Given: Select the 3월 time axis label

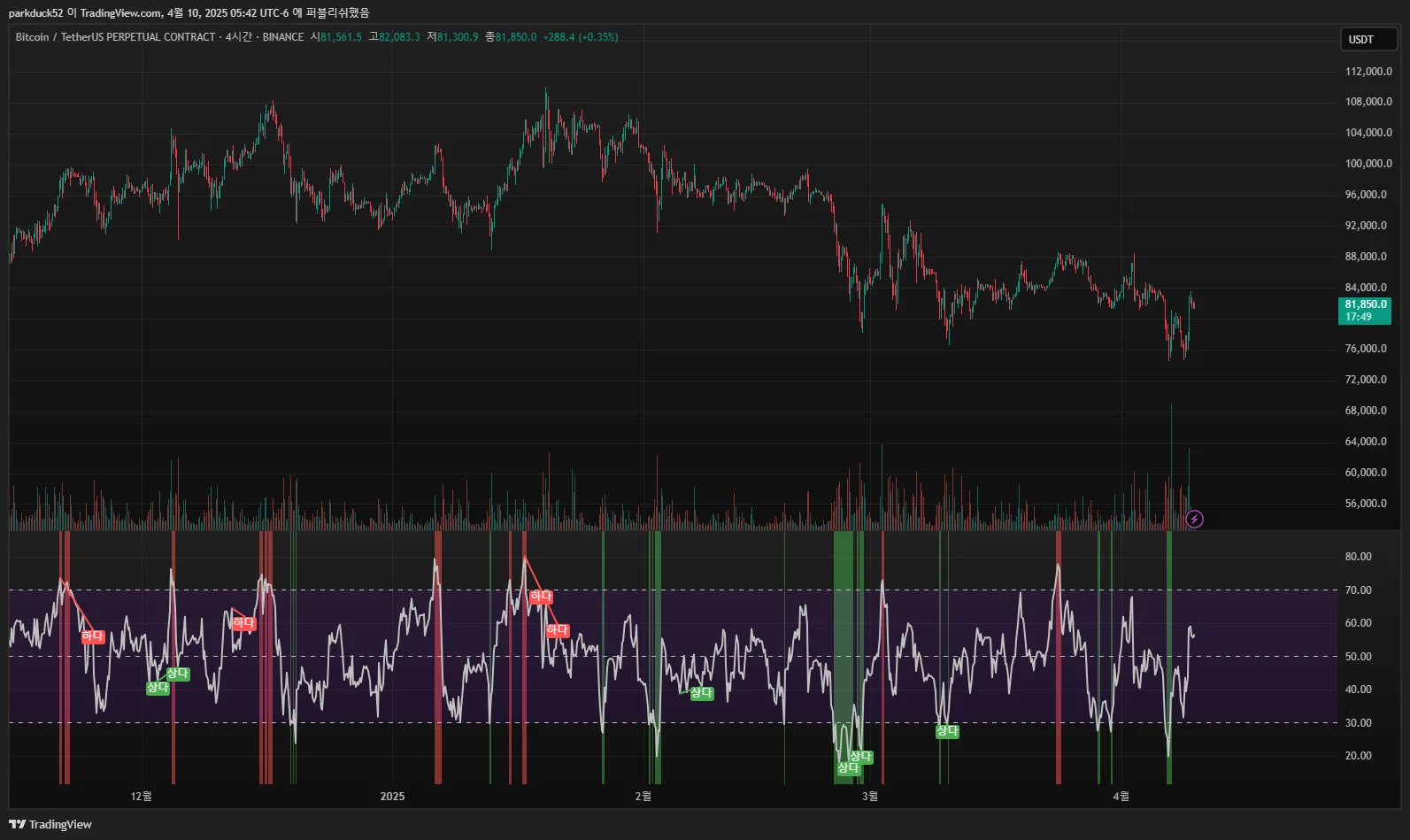Looking at the screenshot, I should (x=870, y=797).
